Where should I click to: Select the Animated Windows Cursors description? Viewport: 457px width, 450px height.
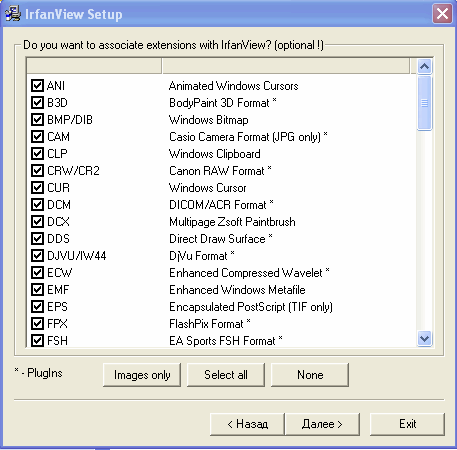(x=233, y=86)
